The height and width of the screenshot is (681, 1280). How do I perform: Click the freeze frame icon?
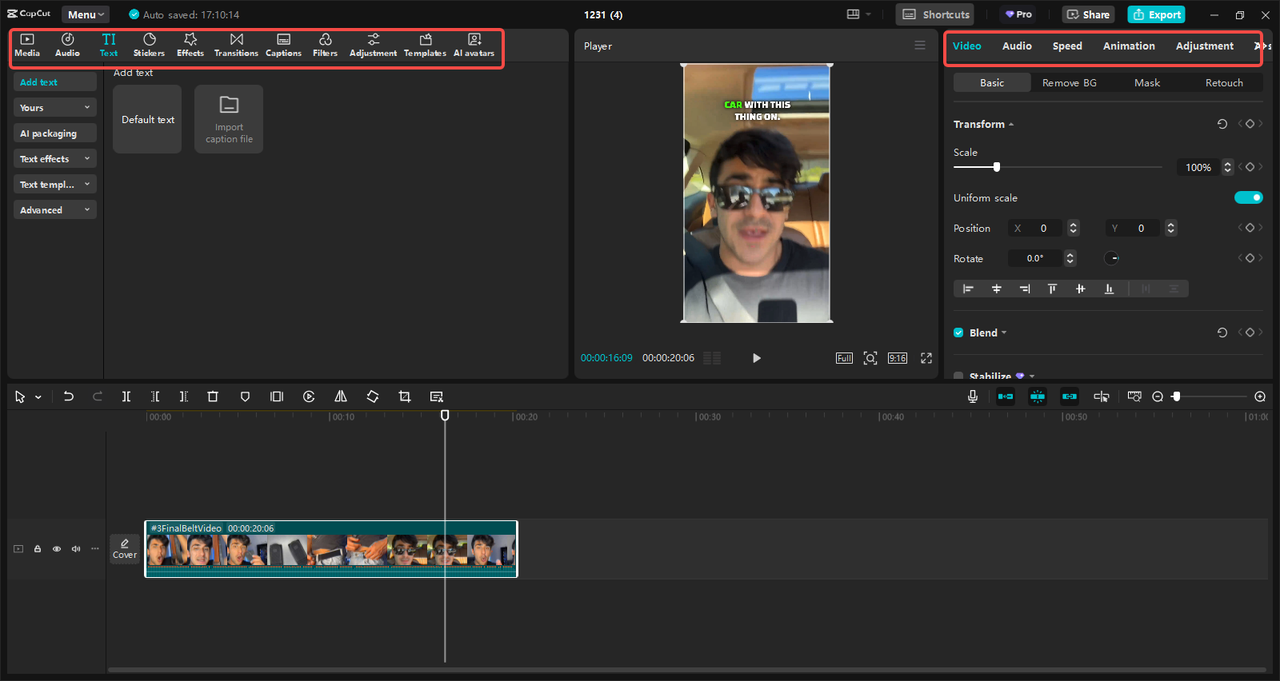pos(277,397)
